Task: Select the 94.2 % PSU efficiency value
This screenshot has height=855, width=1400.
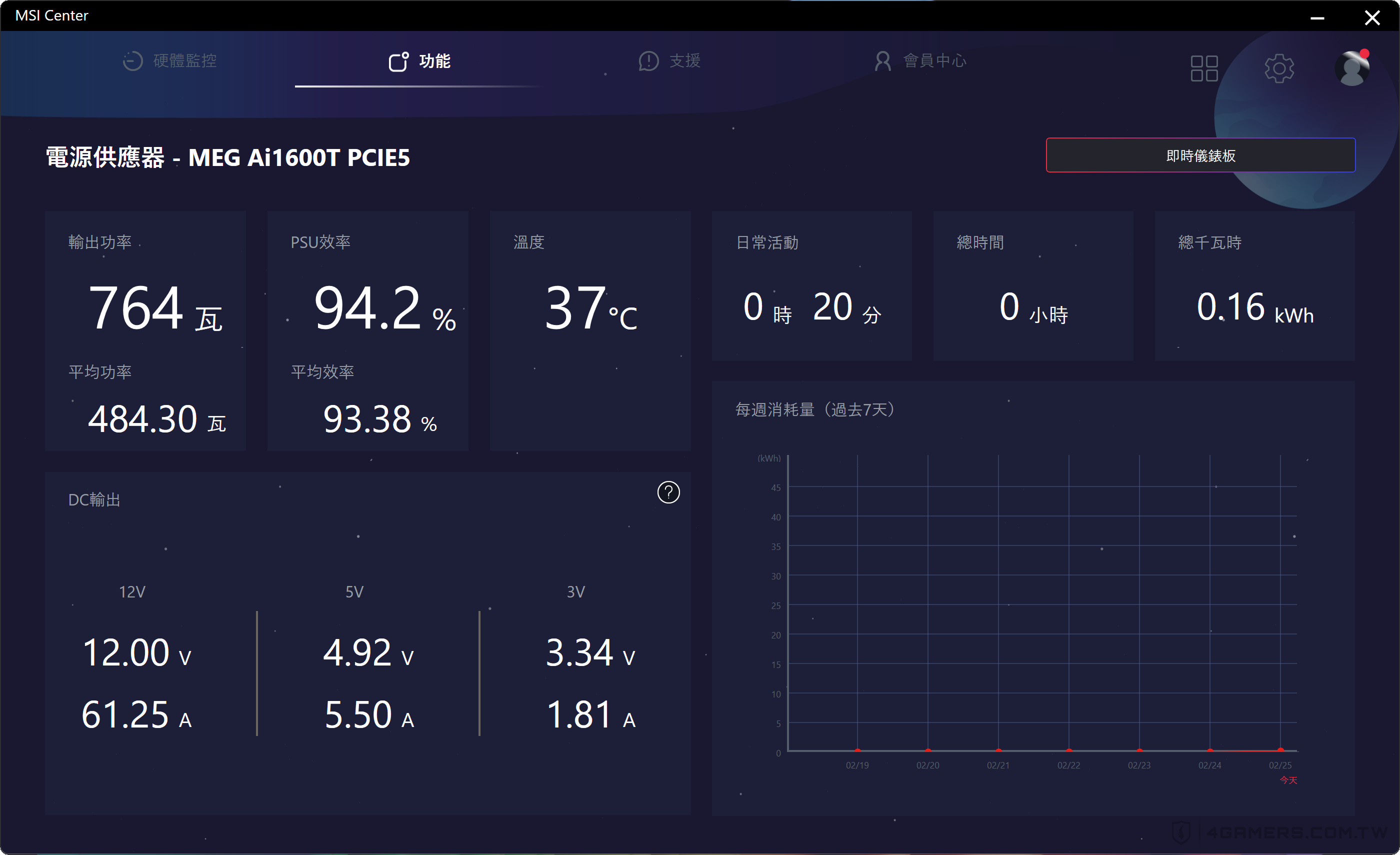Action: pos(384,308)
